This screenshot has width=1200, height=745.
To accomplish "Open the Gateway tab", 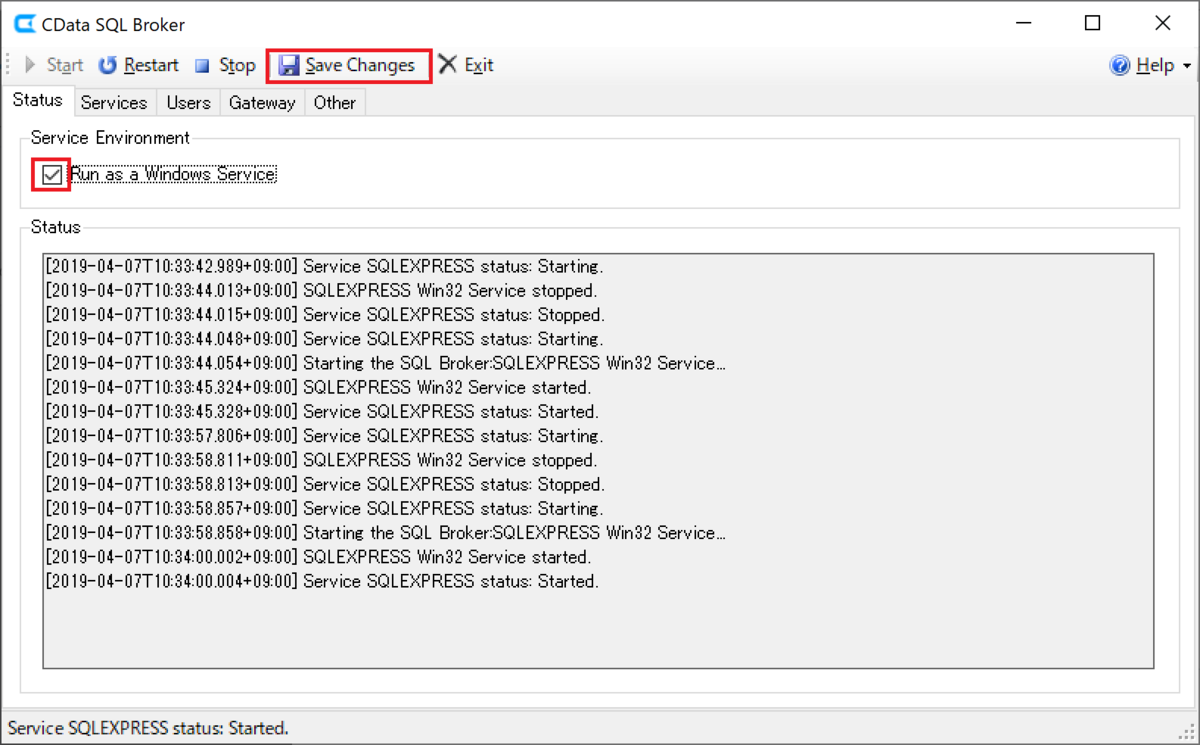I will pos(262,102).
